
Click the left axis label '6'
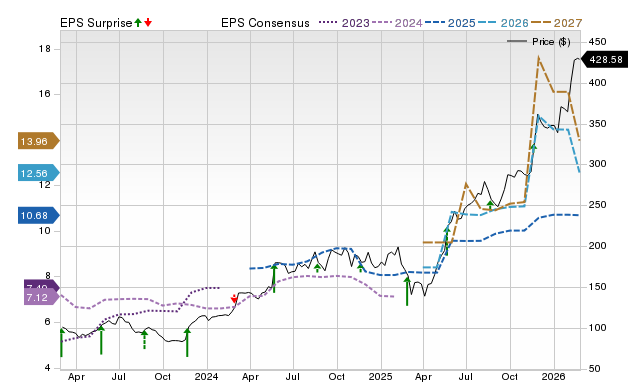(48, 322)
